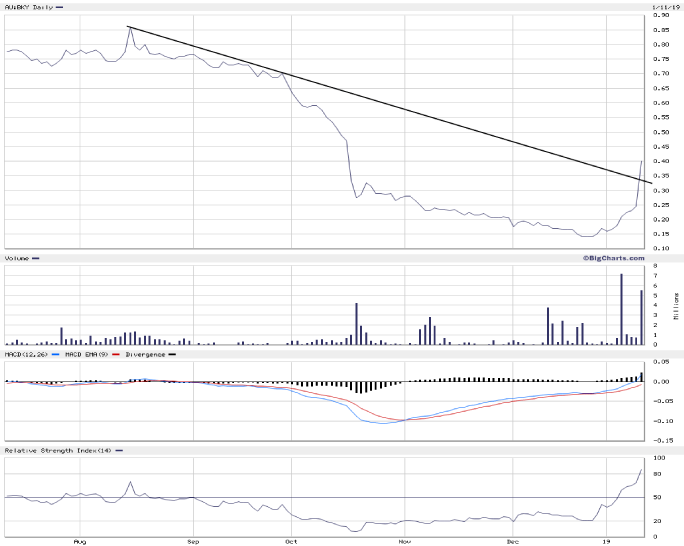
Task: Click the Nov label on the time axis
Action: coord(403,541)
